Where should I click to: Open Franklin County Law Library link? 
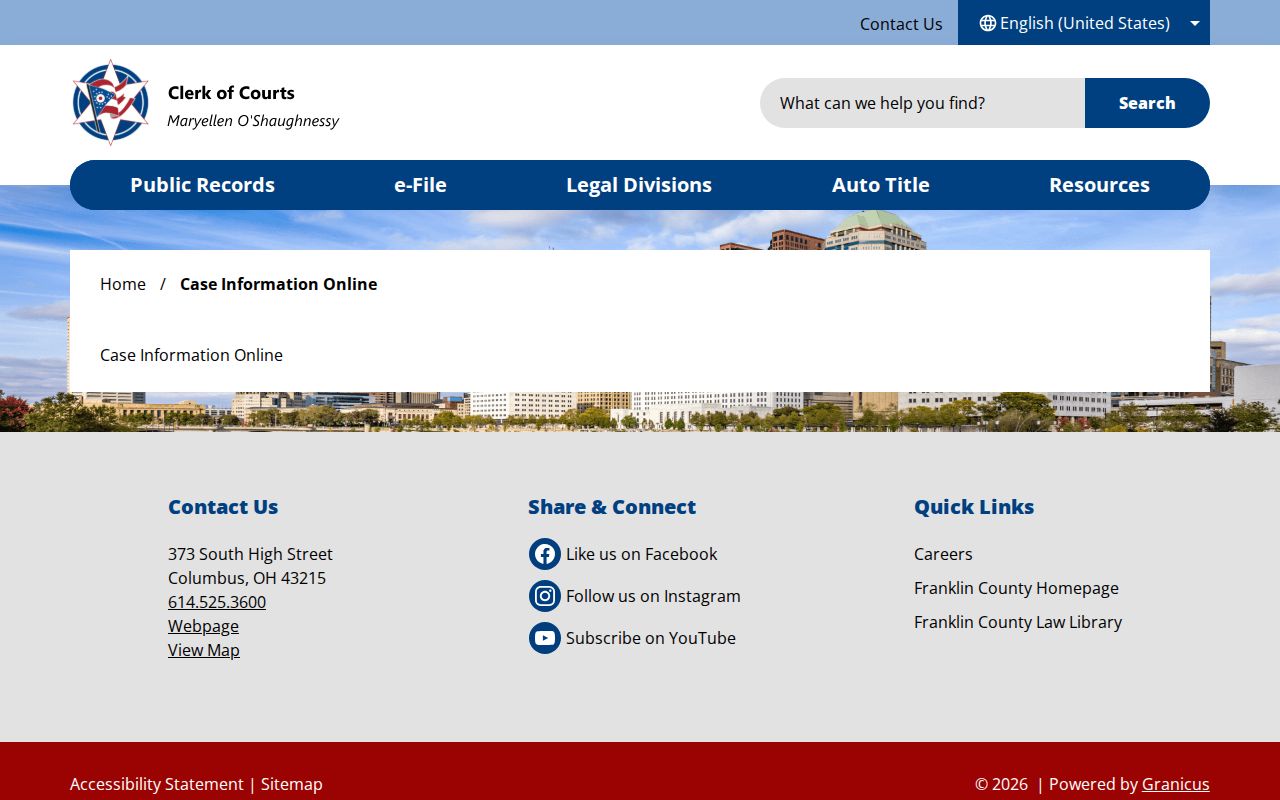point(1018,622)
